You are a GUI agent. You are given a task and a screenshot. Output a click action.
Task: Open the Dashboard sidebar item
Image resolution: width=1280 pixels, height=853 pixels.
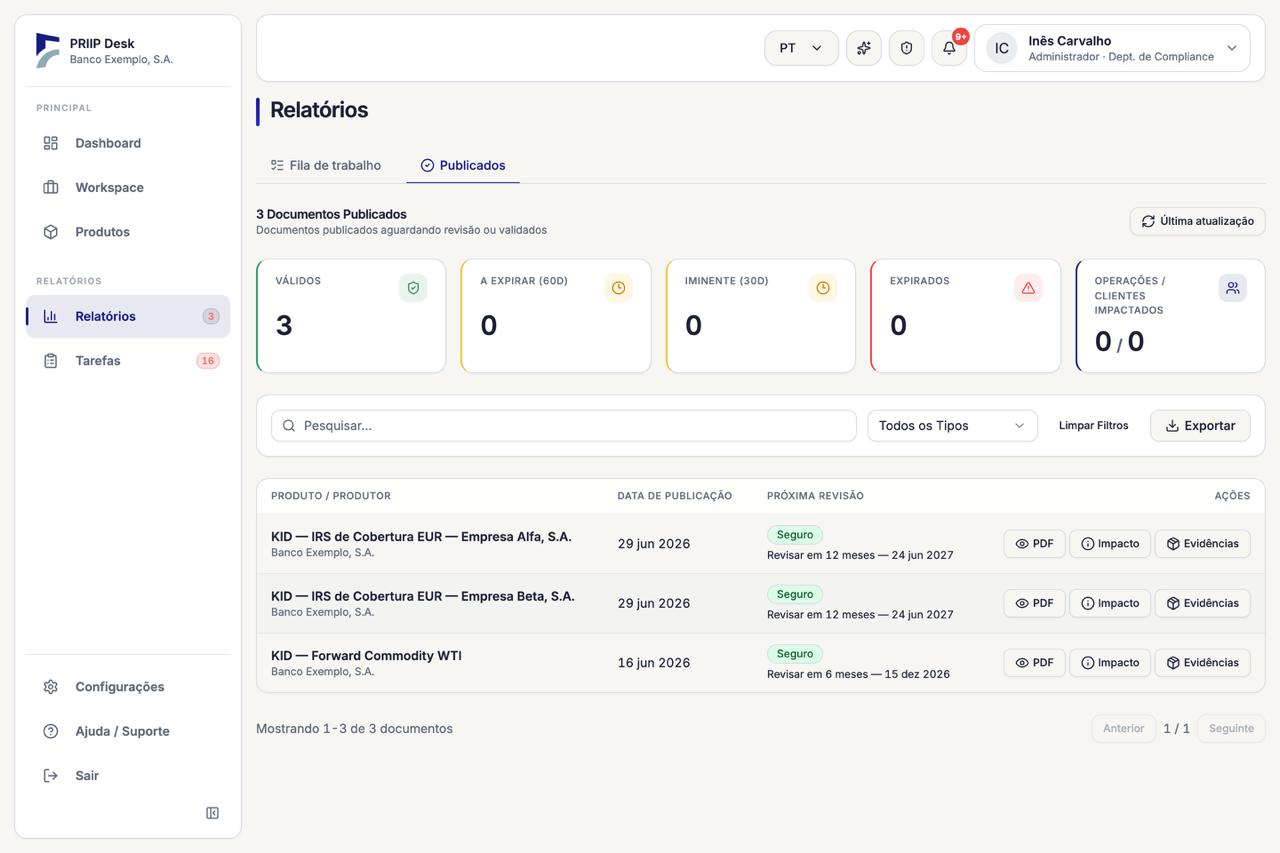tap(128, 143)
